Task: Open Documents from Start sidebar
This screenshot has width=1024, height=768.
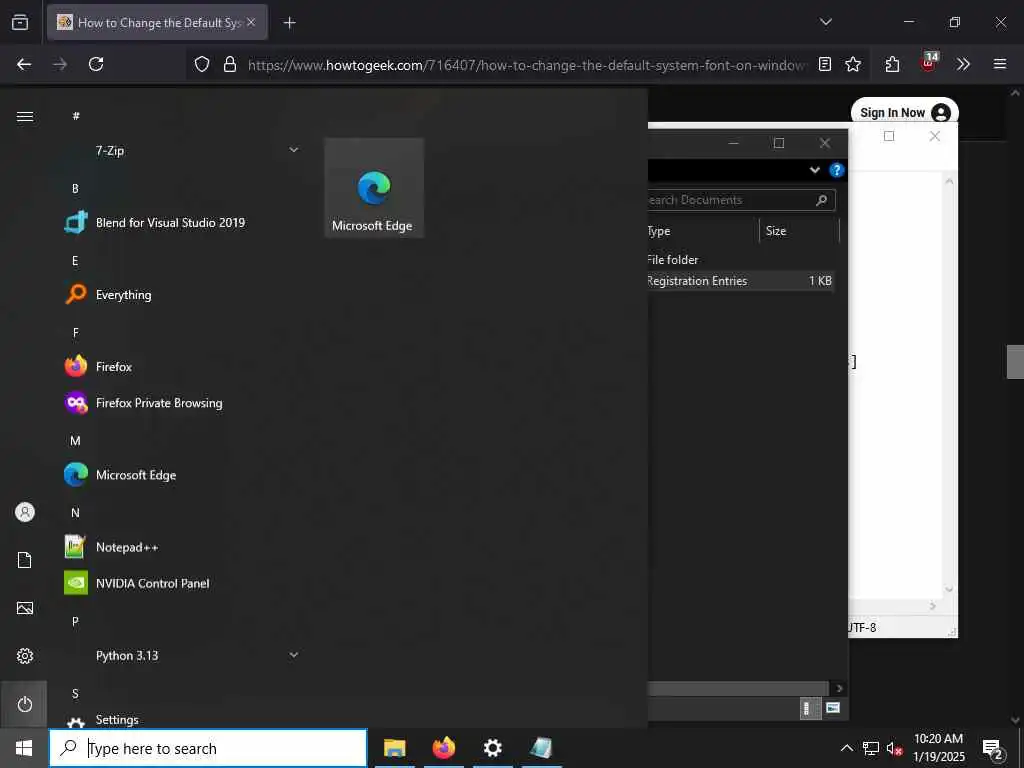Action: coord(25,560)
